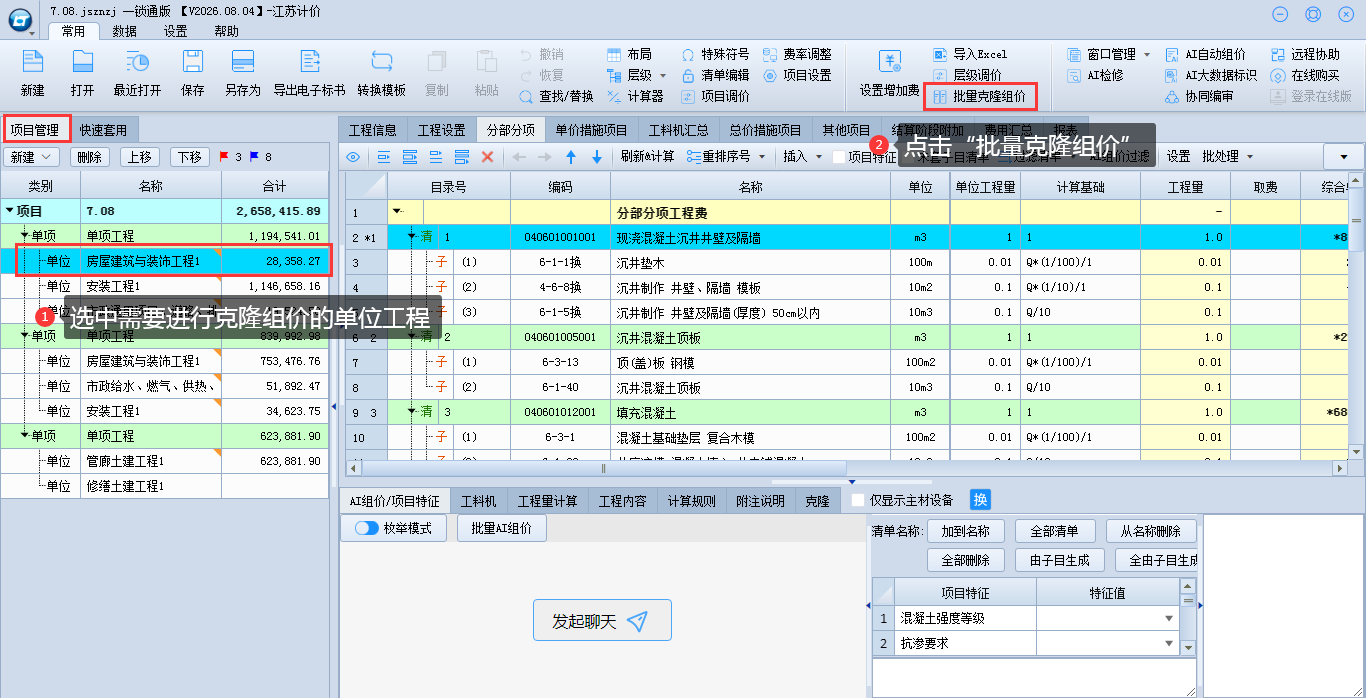
Task: Open the 工料机汇总 tab
Action: 679,130
